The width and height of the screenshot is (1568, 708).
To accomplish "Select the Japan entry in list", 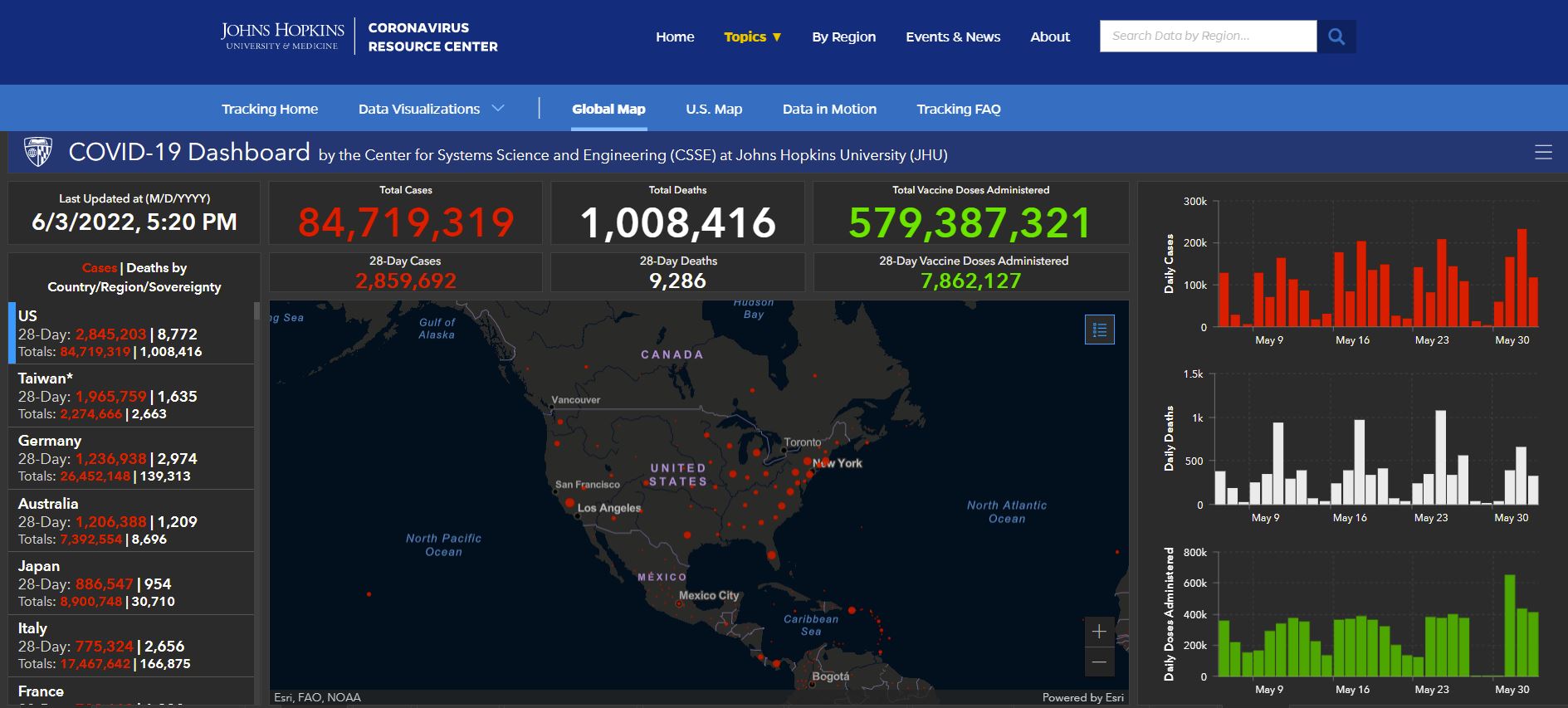I will click(x=131, y=583).
